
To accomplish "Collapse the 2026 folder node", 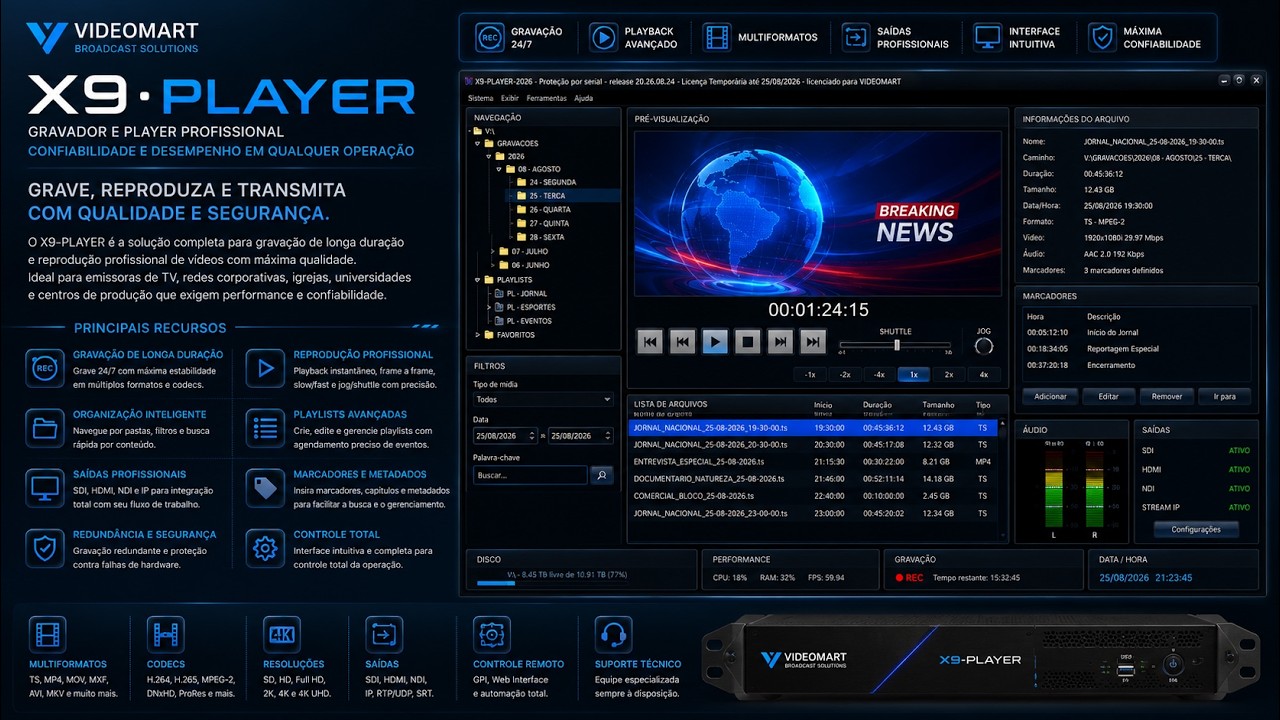I will (489, 157).
